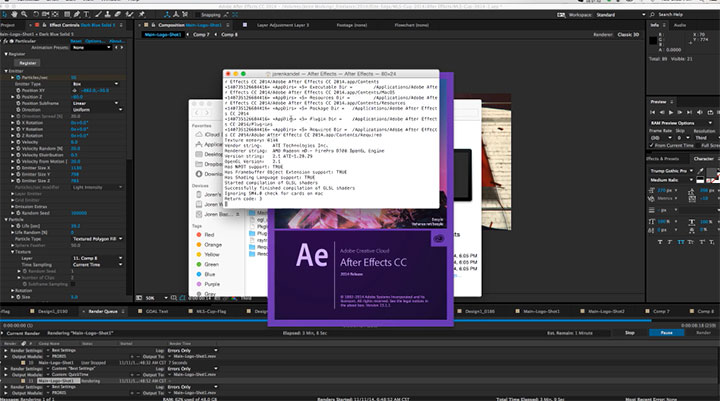Screen dimensions: 720x401
Task: Select the Selection tool in the toolbar
Action: pos(5,15)
